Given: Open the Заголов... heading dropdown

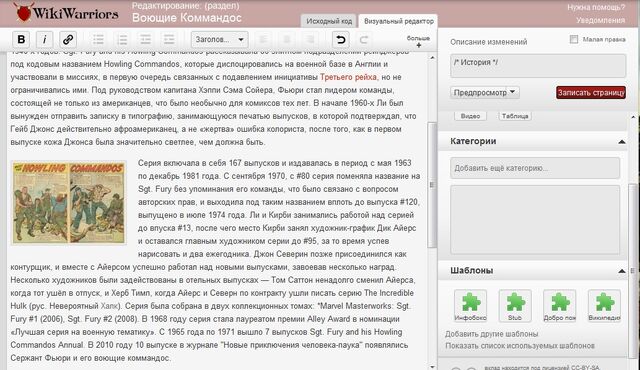Looking at the screenshot, I should 220,40.
